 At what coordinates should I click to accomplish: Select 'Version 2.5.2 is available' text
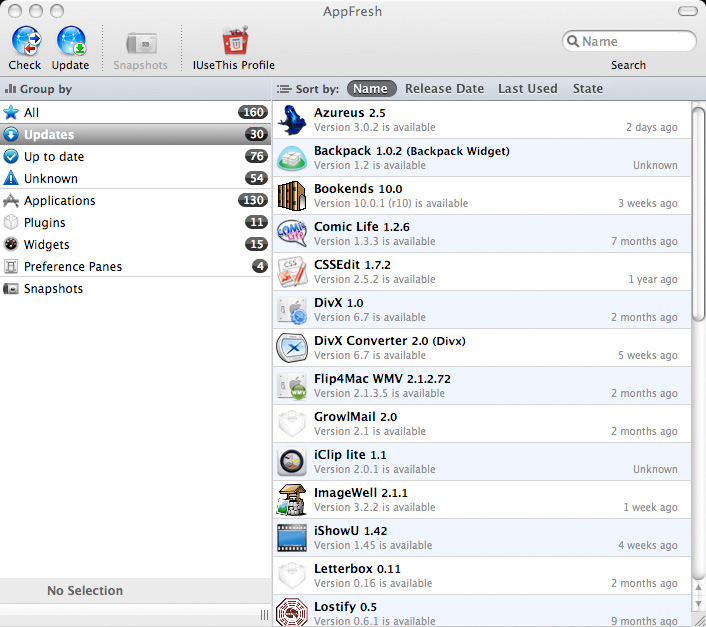point(375,279)
